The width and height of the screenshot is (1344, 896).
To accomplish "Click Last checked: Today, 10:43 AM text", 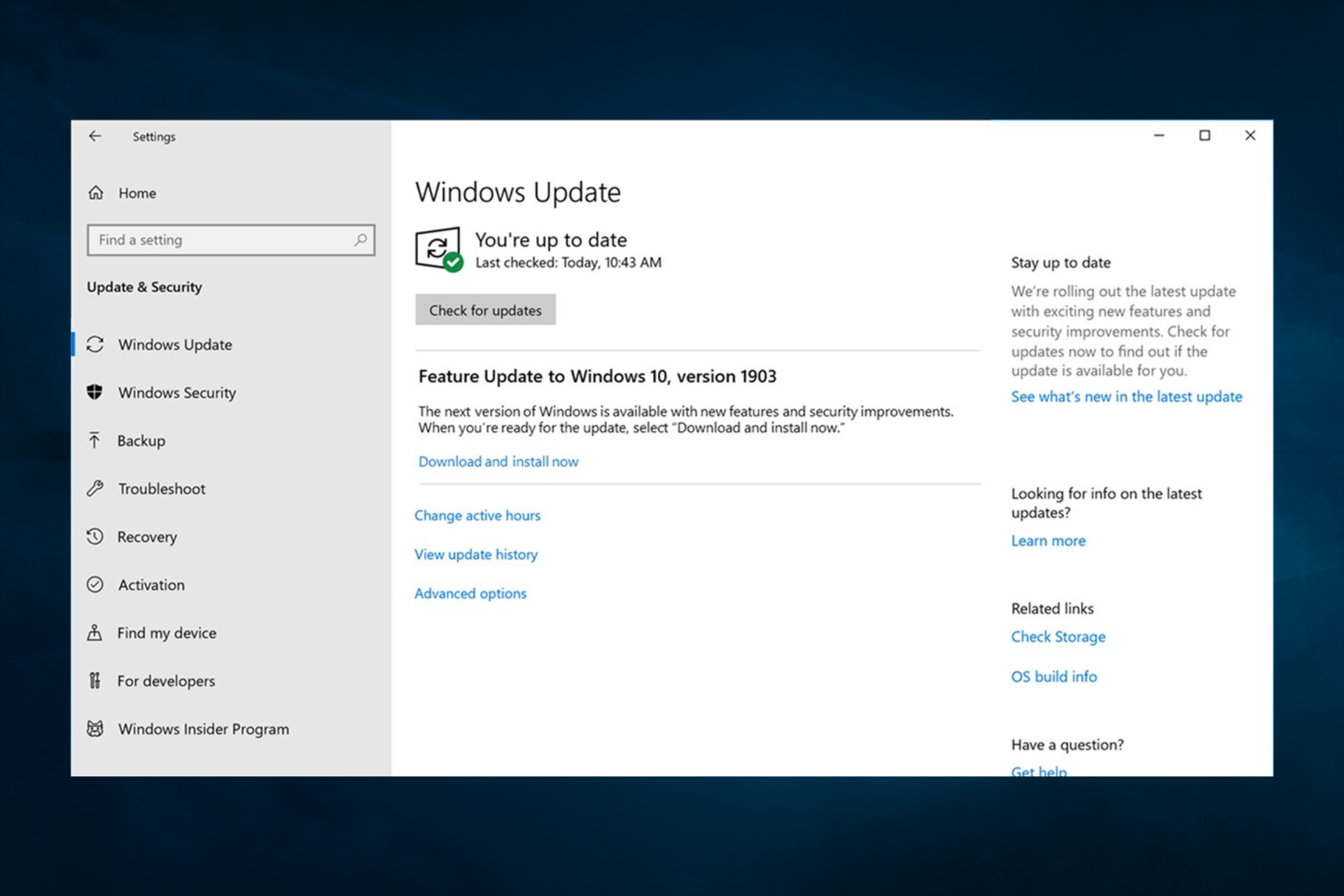I will pos(568,262).
